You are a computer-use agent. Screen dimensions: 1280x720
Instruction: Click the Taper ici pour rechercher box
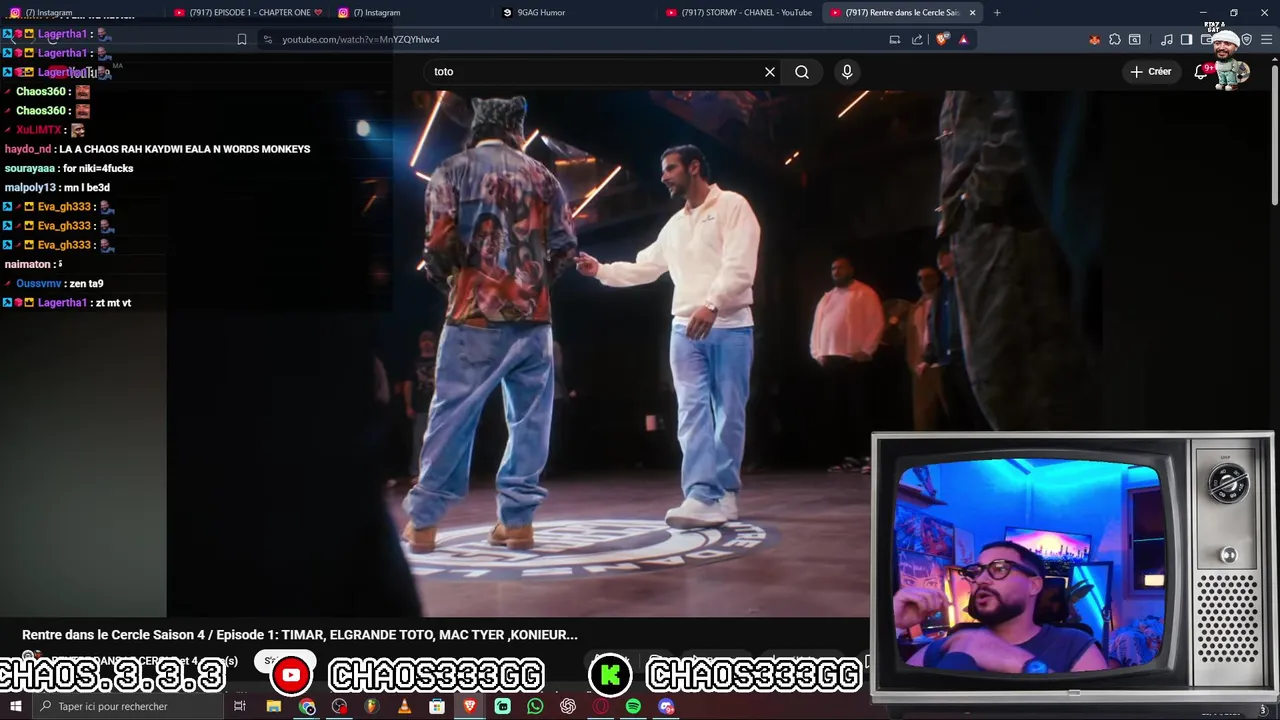click(128, 706)
